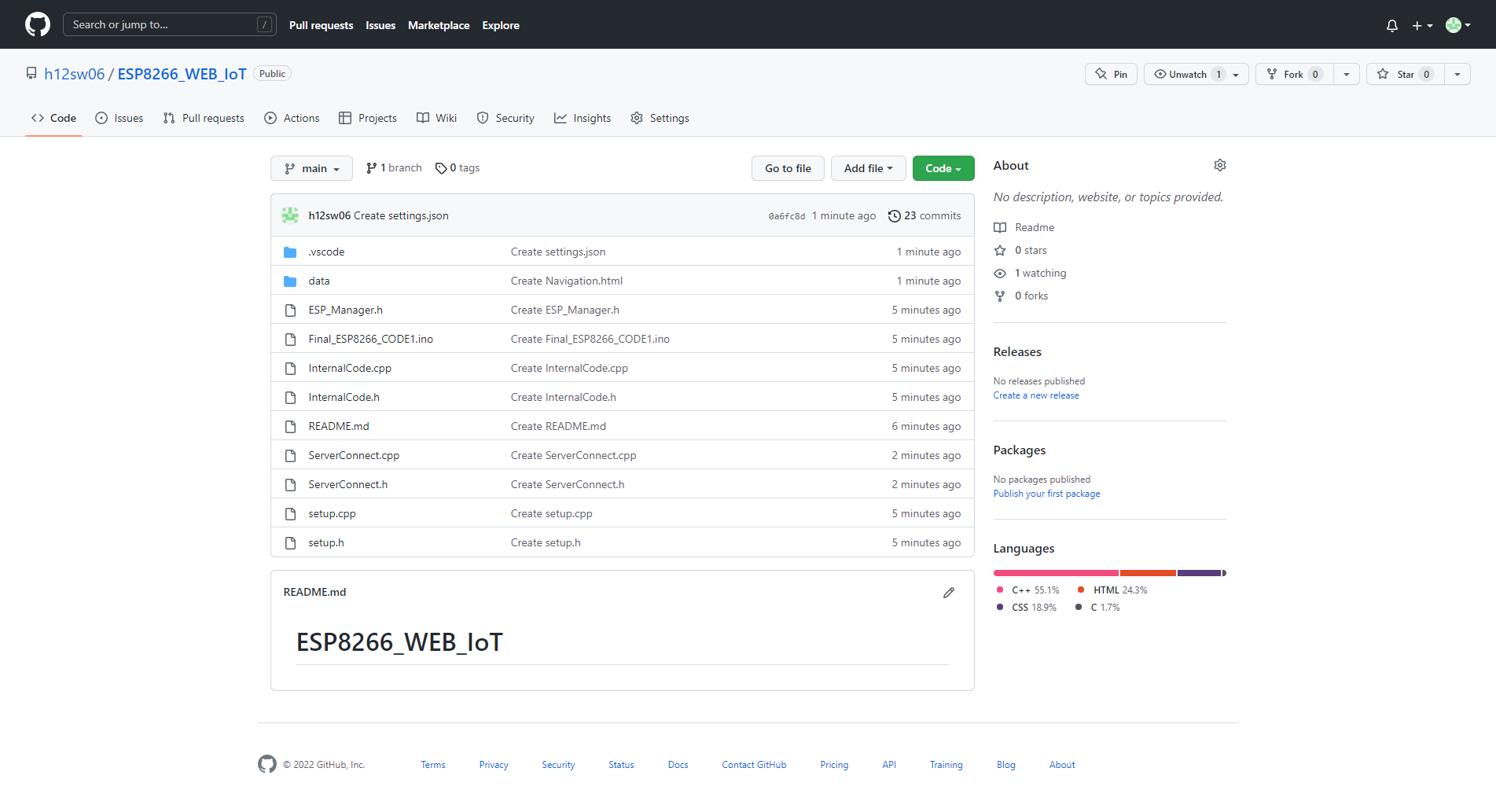Screen dimensions: 1496x812
Task: Open the Projects tab
Action: pos(368,118)
